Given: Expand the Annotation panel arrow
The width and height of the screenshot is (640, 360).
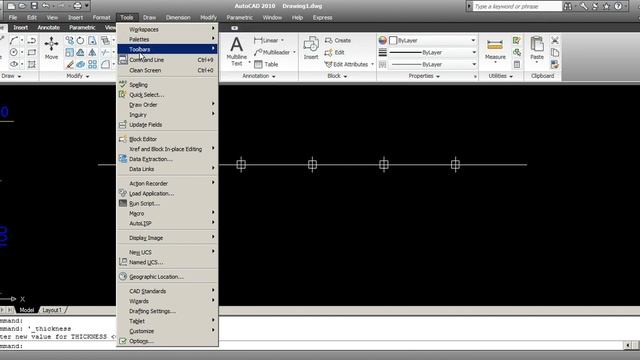Looking at the screenshot, I should pyautogui.click(x=273, y=76).
